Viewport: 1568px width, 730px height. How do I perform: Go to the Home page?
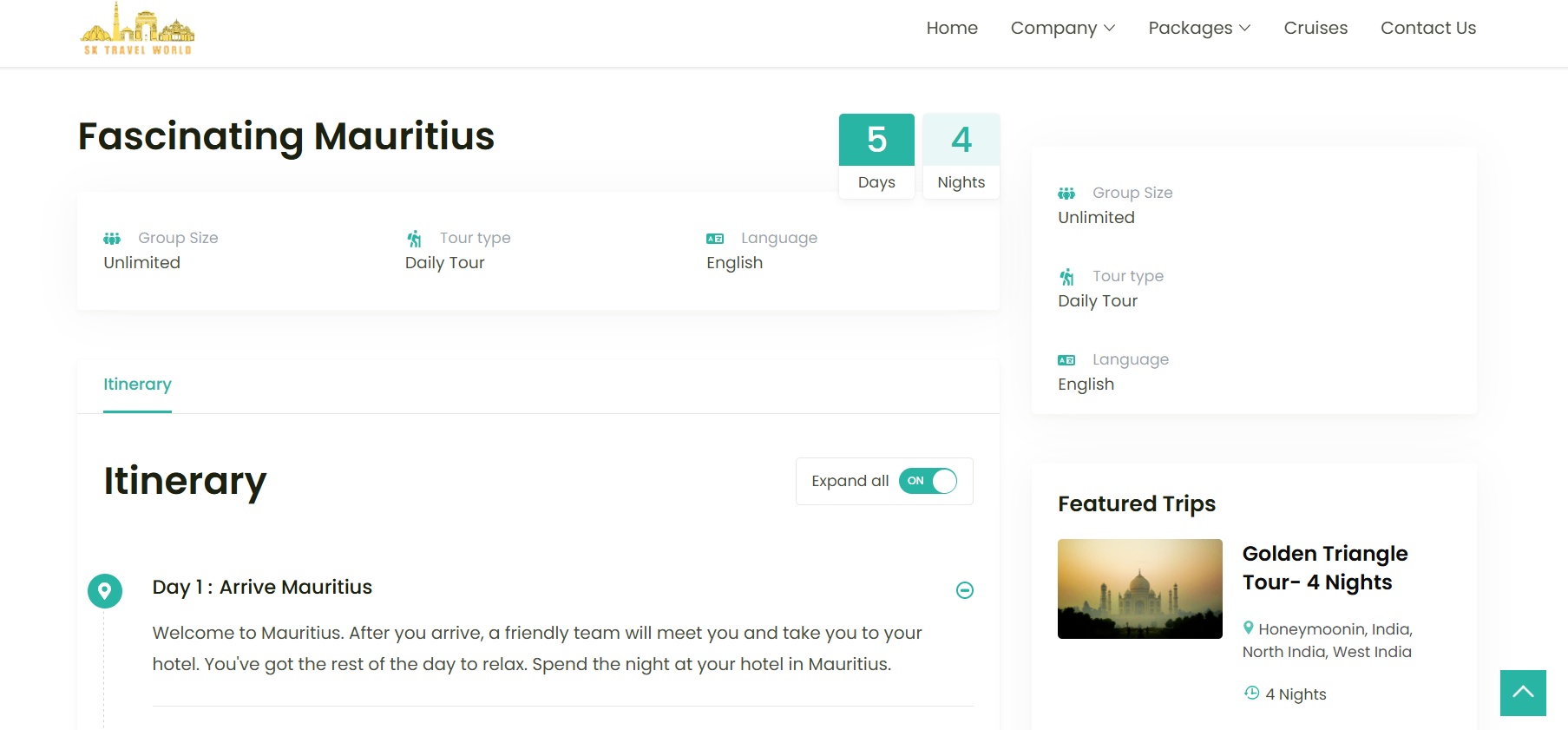click(x=952, y=28)
